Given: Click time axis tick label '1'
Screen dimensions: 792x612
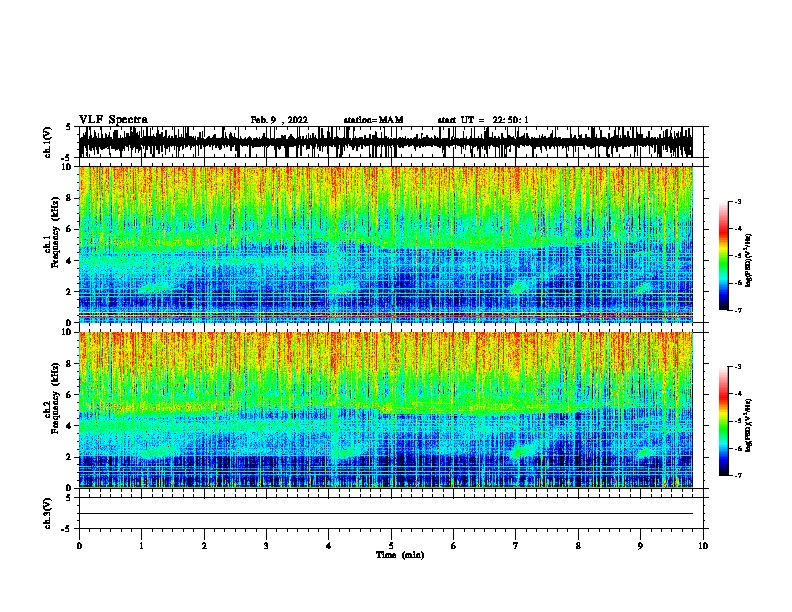Looking at the screenshot, I should coord(141,546).
